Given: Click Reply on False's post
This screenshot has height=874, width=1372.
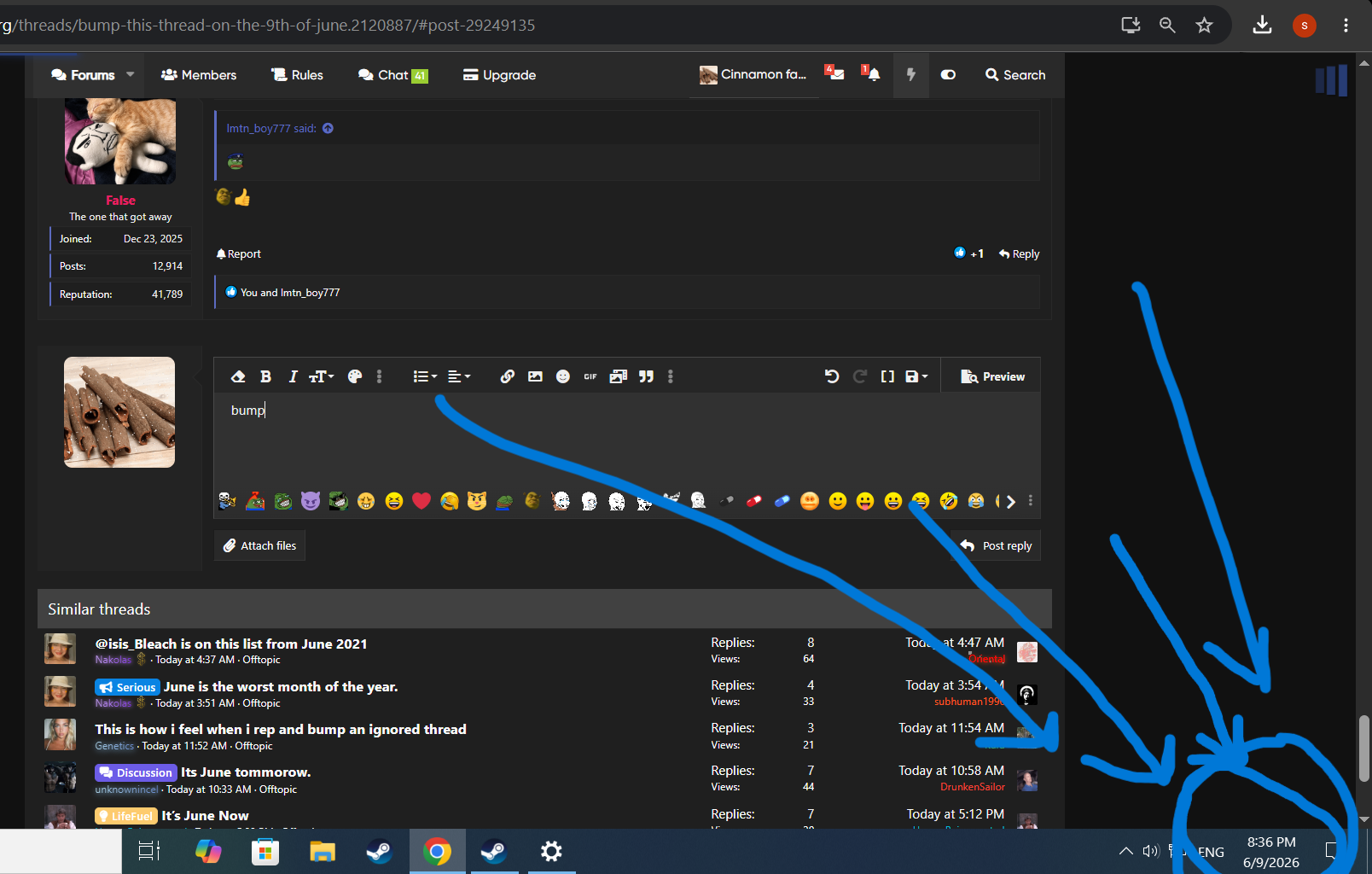Looking at the screenshot, I should (x=1019, y=253).
